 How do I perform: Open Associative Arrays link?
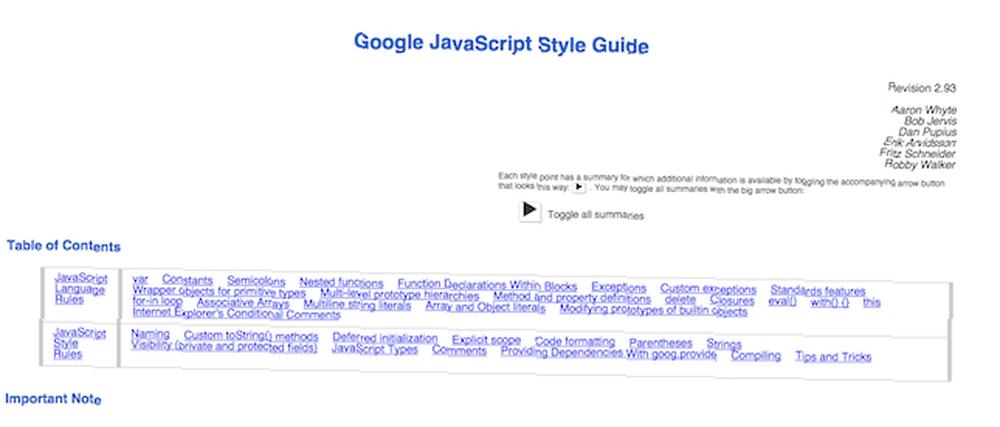click(x=243, y=303)
